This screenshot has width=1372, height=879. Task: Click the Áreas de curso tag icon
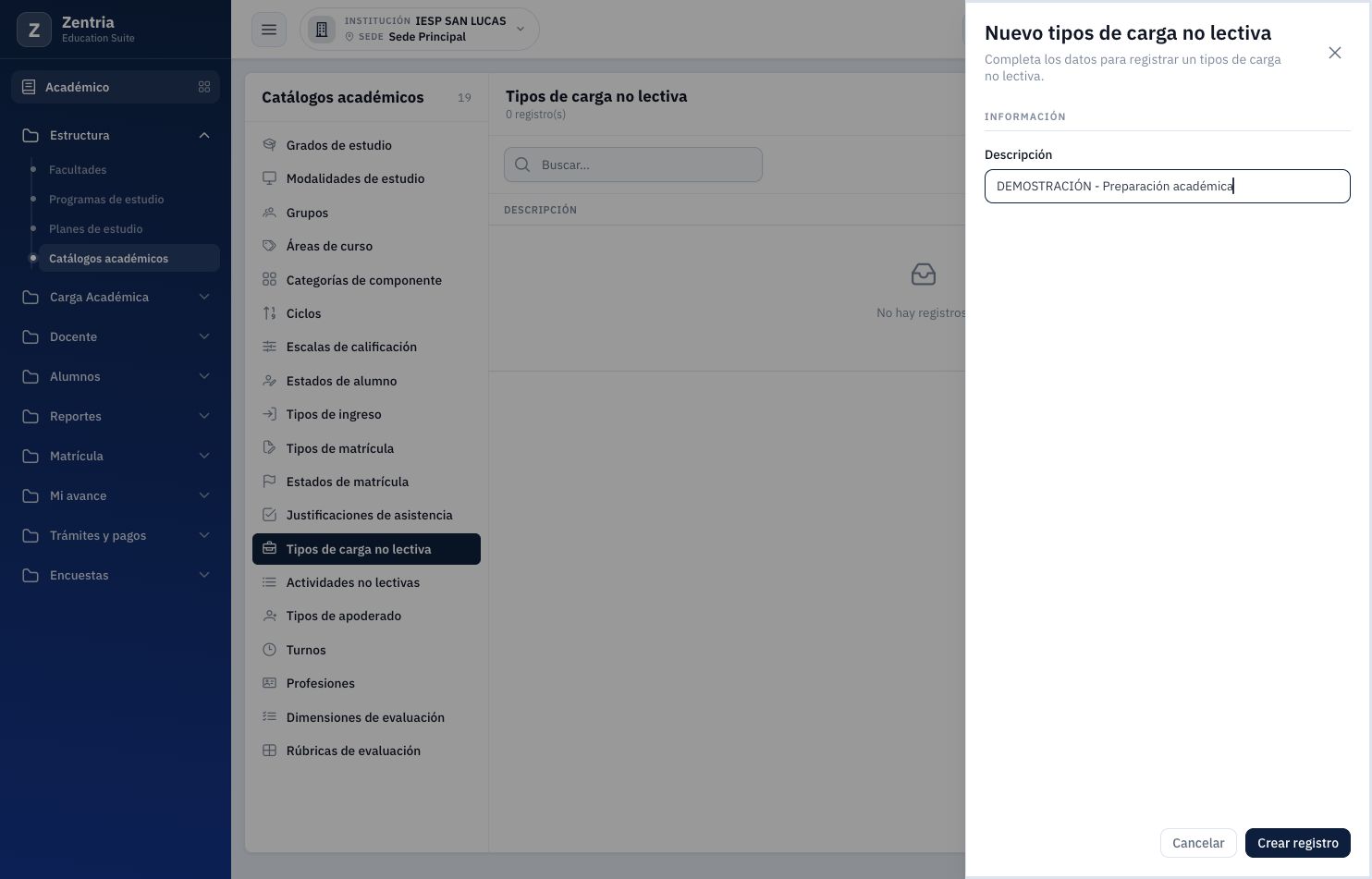click(270, 246)
